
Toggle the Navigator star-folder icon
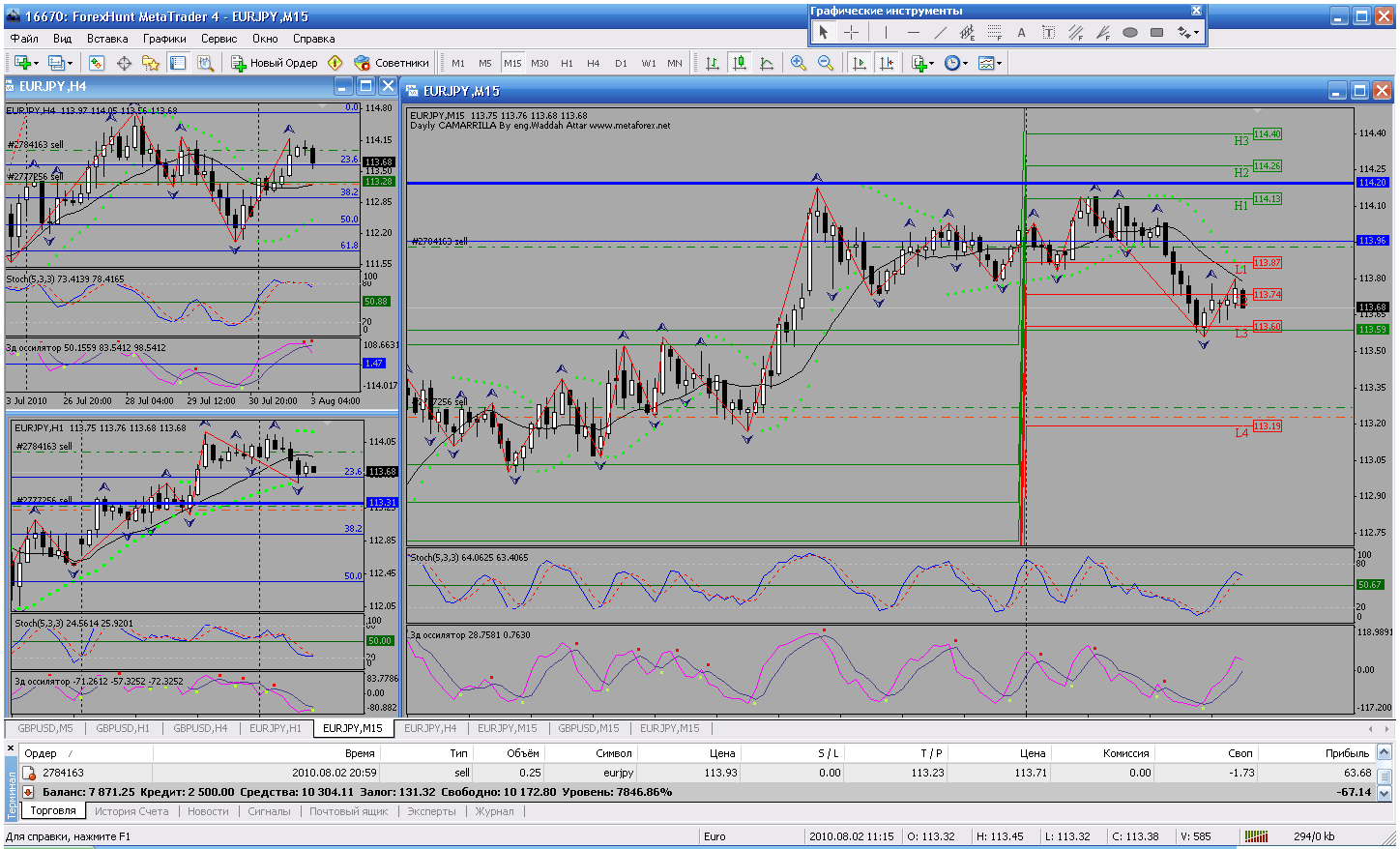(151, 63)
